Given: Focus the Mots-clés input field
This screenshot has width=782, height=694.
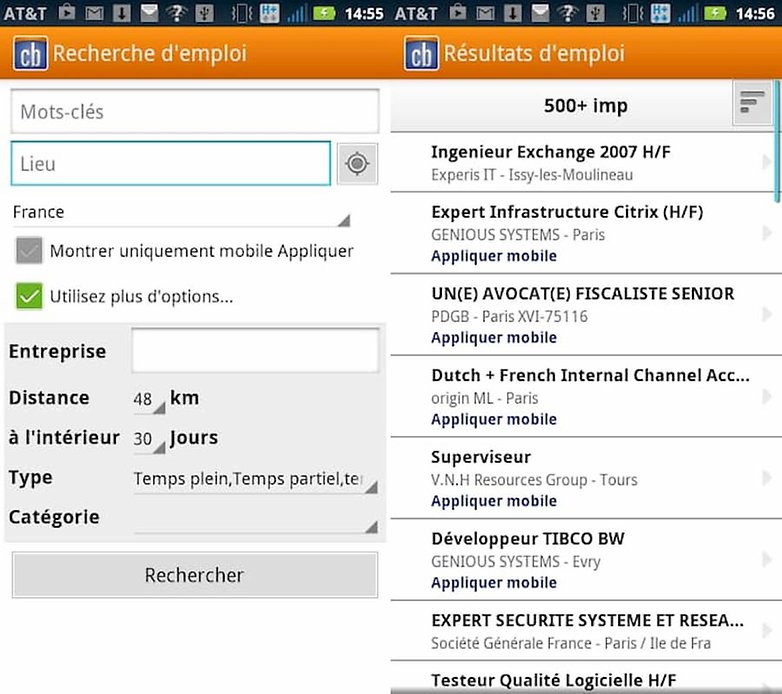Looking at the screenshot, I should coord(195,111).
